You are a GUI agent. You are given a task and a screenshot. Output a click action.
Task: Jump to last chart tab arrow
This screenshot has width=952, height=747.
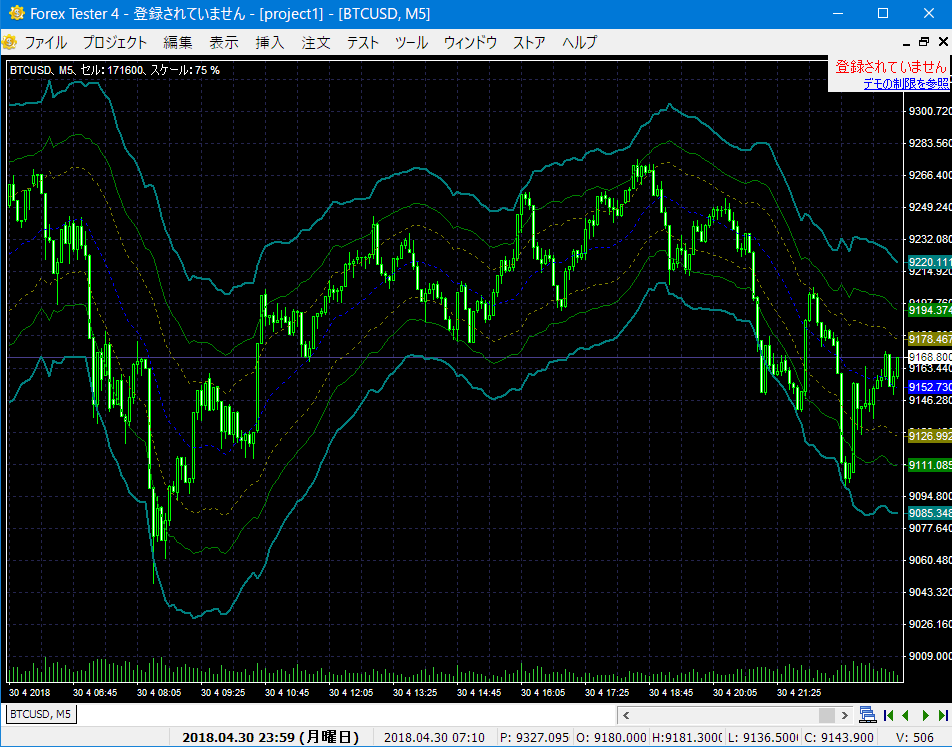tap(943, 715)
